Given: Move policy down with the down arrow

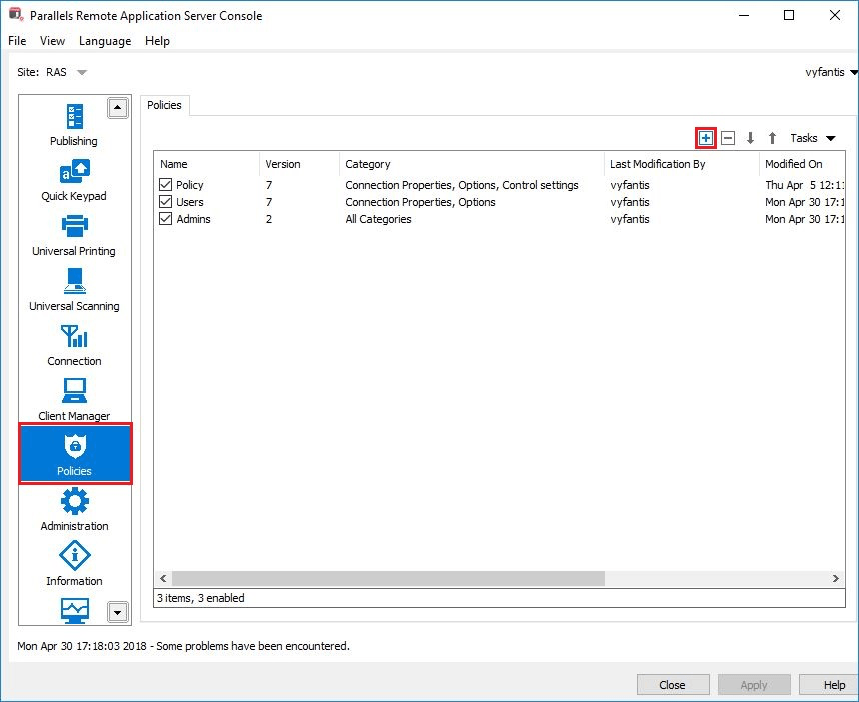Looking at the screenshot, I should click(x=750, y=138).
